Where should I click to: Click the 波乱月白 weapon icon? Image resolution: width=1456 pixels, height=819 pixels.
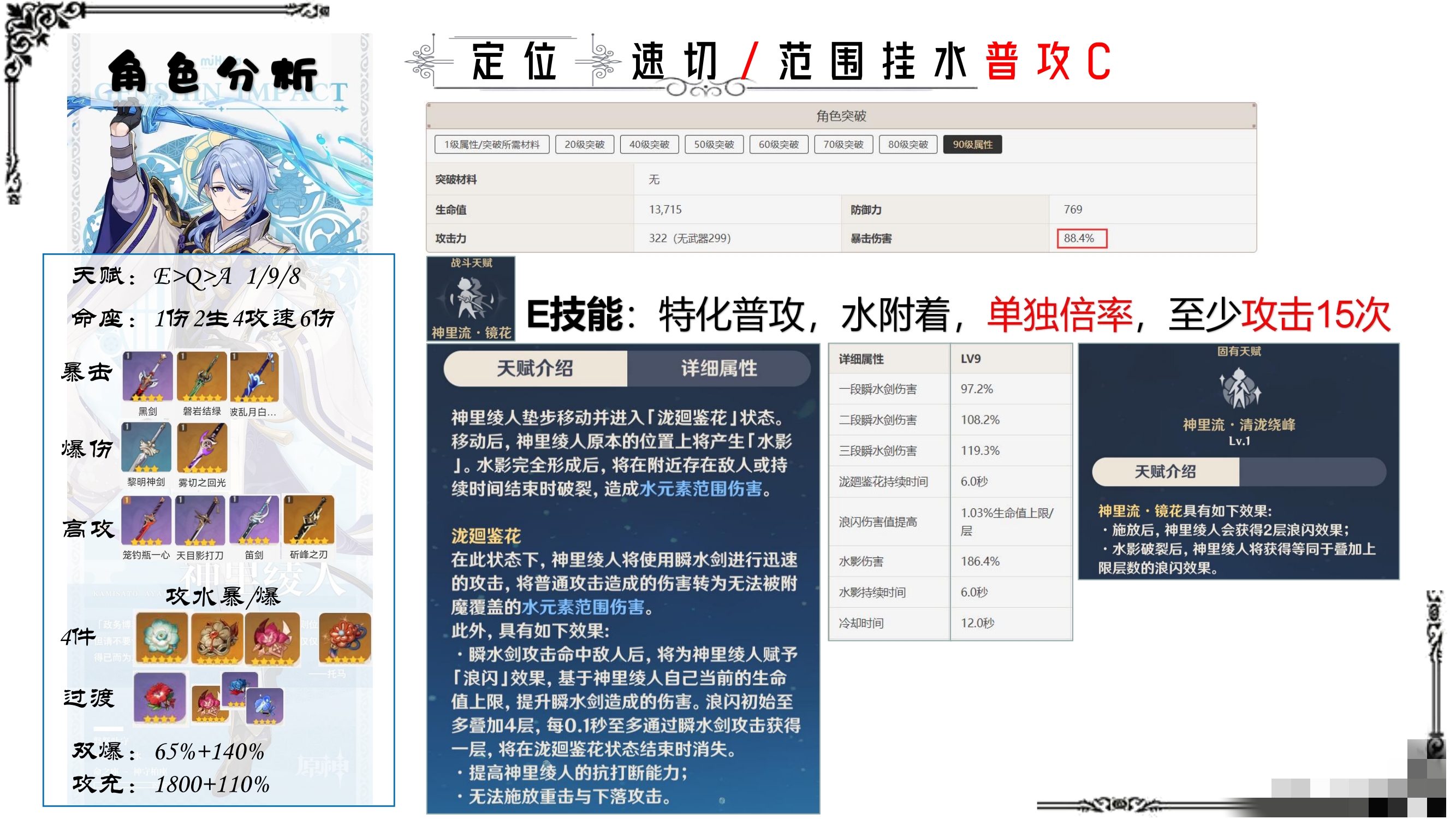click(x=255, y=377)
